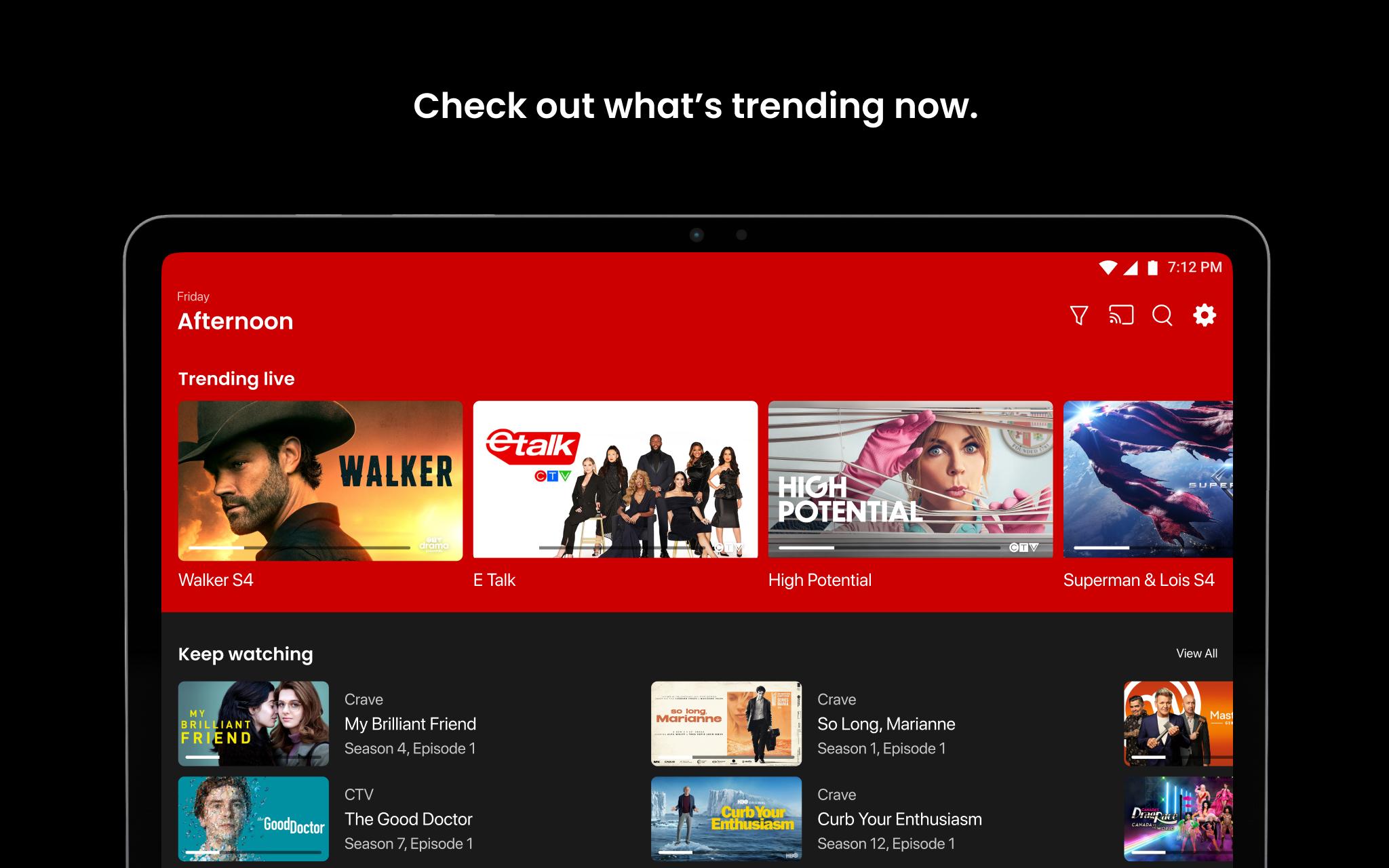This screenshot has width=1389, height=868.
Task: Open search with magnifier icon
Action: pyautogui.click(x=1162, y=315)
